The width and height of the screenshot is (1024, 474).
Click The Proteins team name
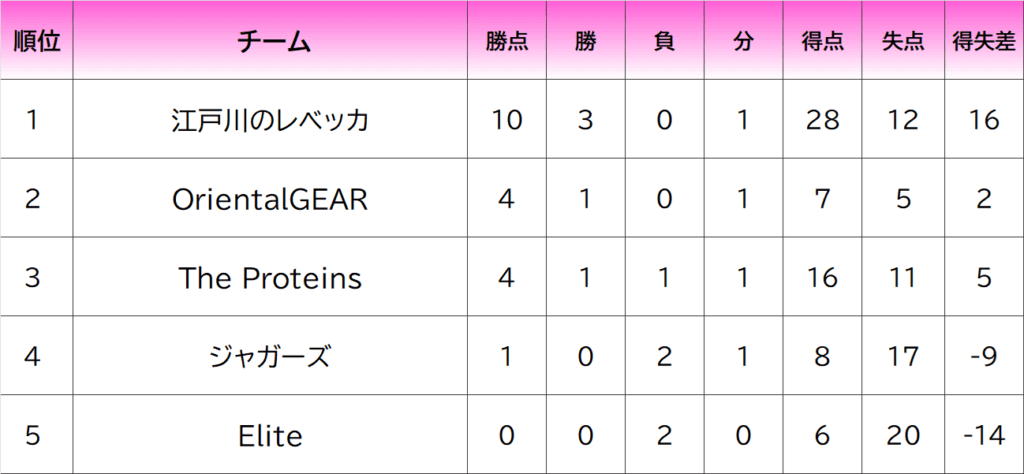[270, 277]
